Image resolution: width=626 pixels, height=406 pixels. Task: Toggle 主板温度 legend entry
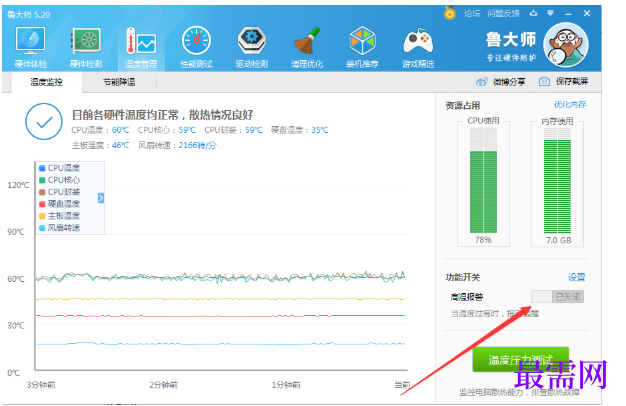click(59, 216)
